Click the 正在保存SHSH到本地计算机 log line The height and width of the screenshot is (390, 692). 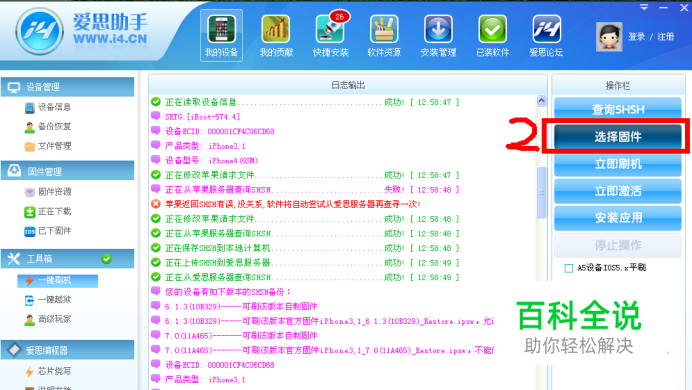312,248
